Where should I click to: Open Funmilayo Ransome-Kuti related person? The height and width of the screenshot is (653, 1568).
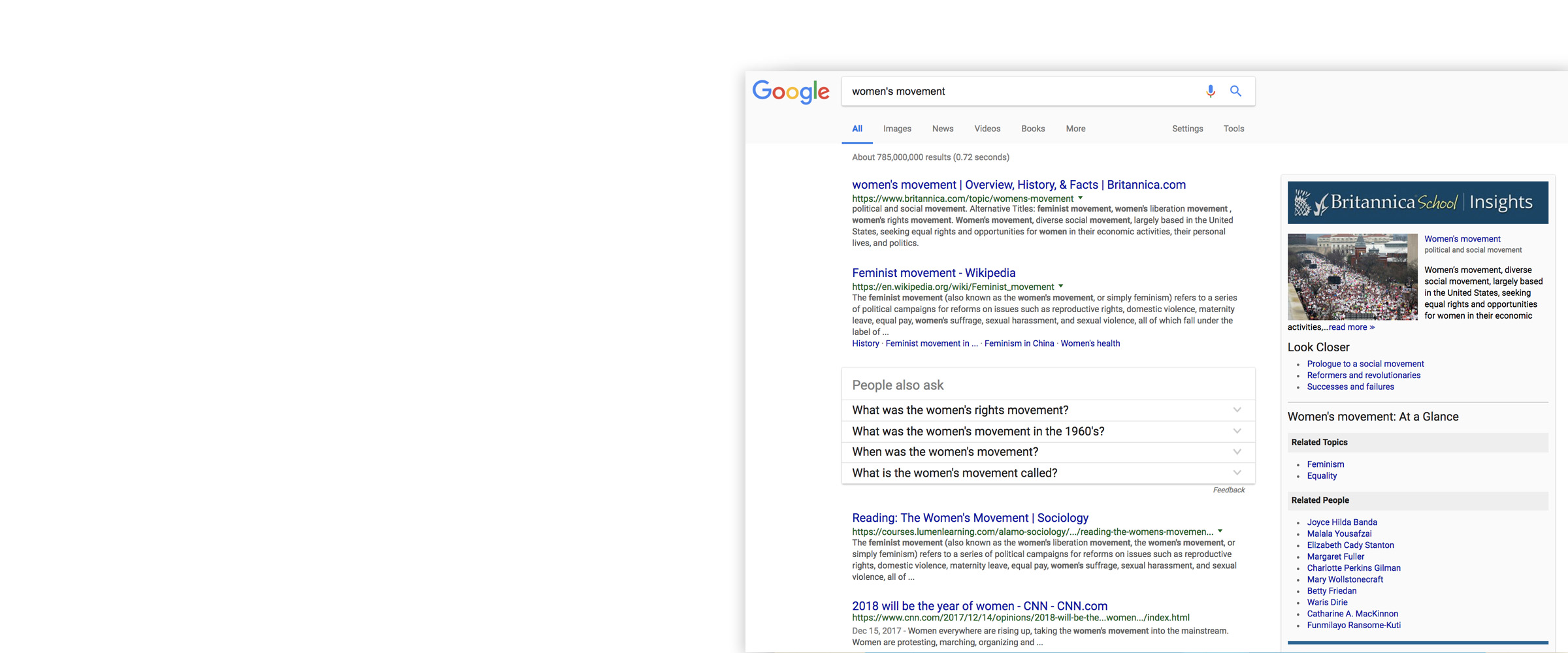(x=1354, y=625)
